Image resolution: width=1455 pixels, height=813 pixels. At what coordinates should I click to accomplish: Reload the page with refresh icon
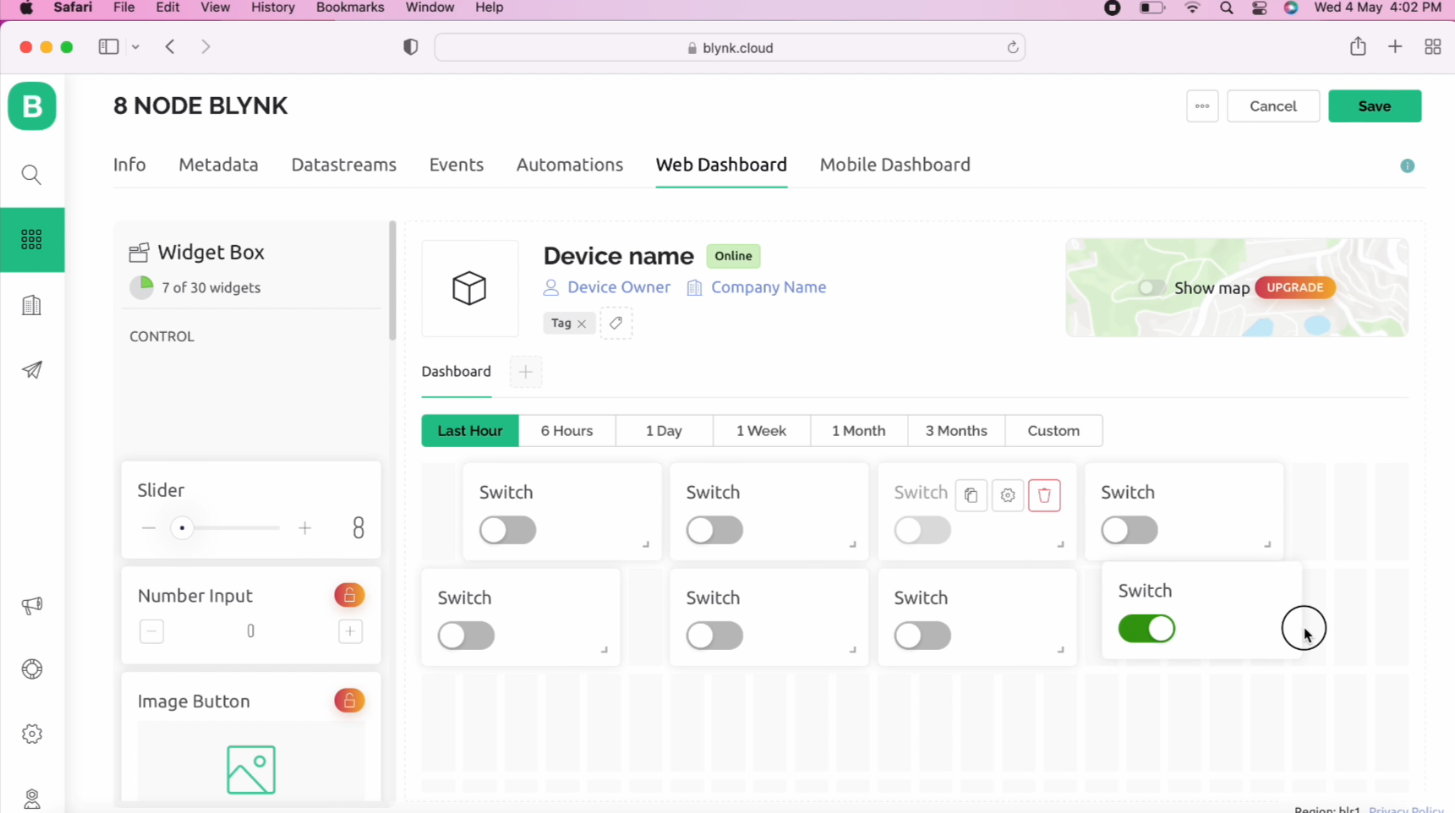click(1012, 47)
